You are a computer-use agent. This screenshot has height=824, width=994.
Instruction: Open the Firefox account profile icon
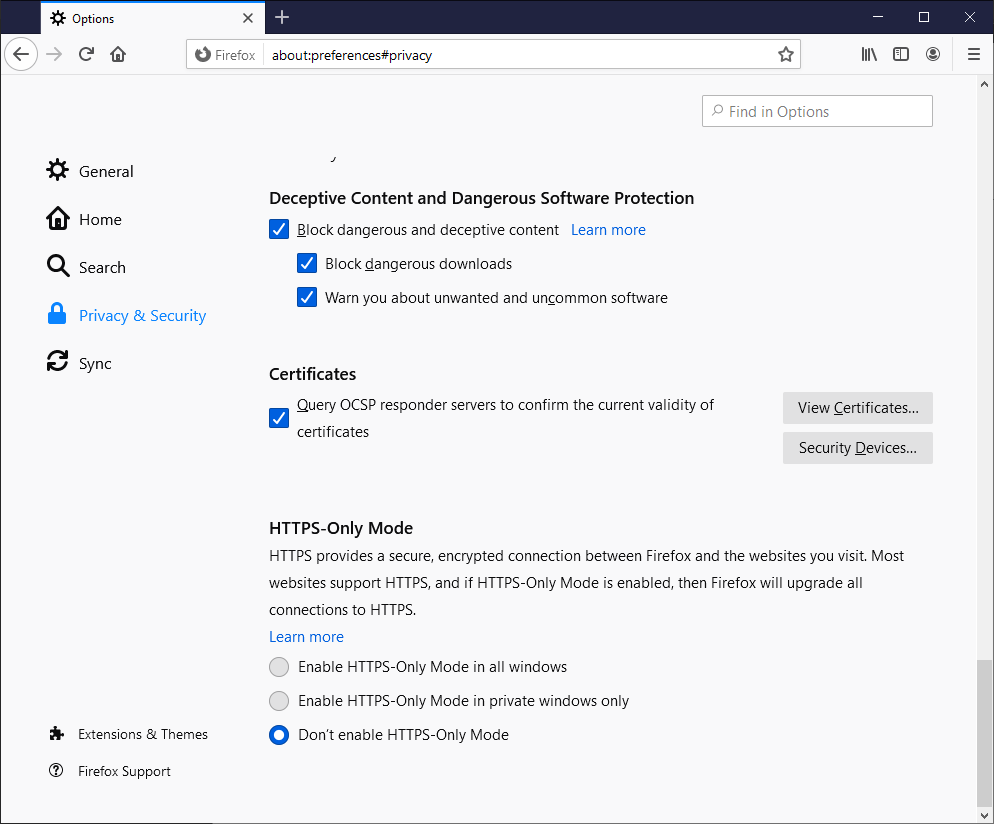[x=933, y=54]
